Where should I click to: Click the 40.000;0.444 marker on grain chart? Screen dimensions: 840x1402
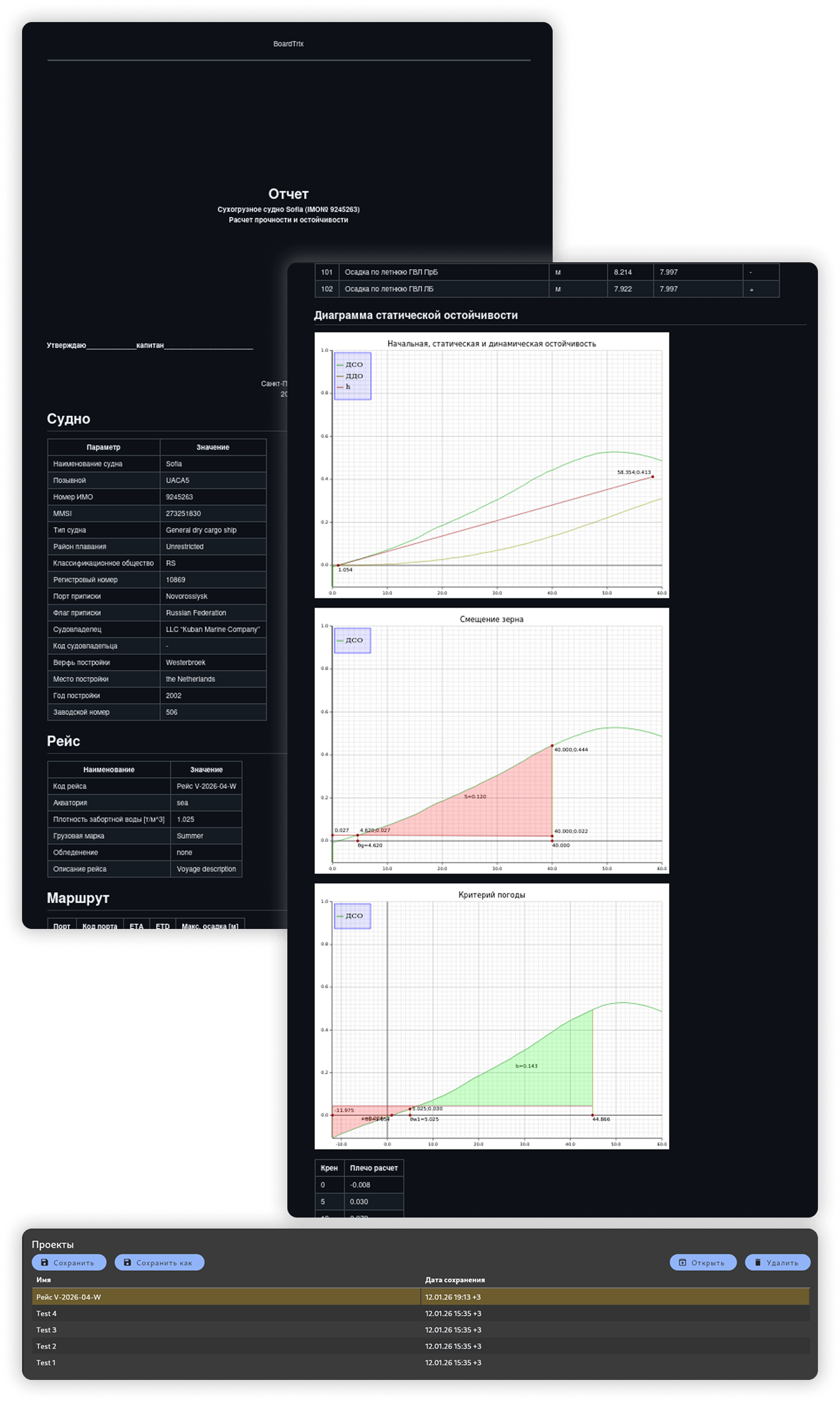pyautogui.click(x=552, y=746)
